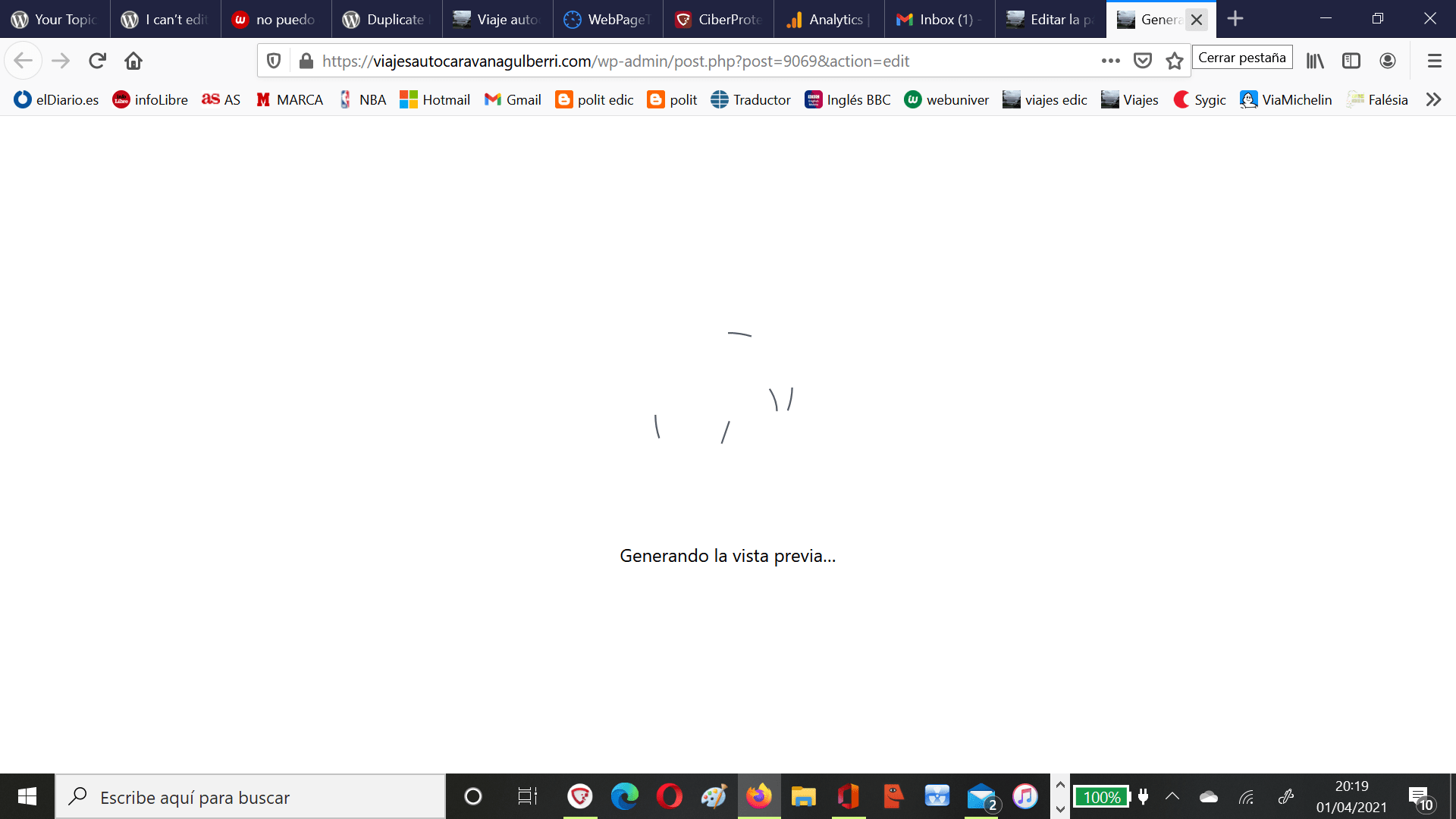Open Firefox account menu
This screenshot has width=1456, height=819.
[x=1388, y=61]
